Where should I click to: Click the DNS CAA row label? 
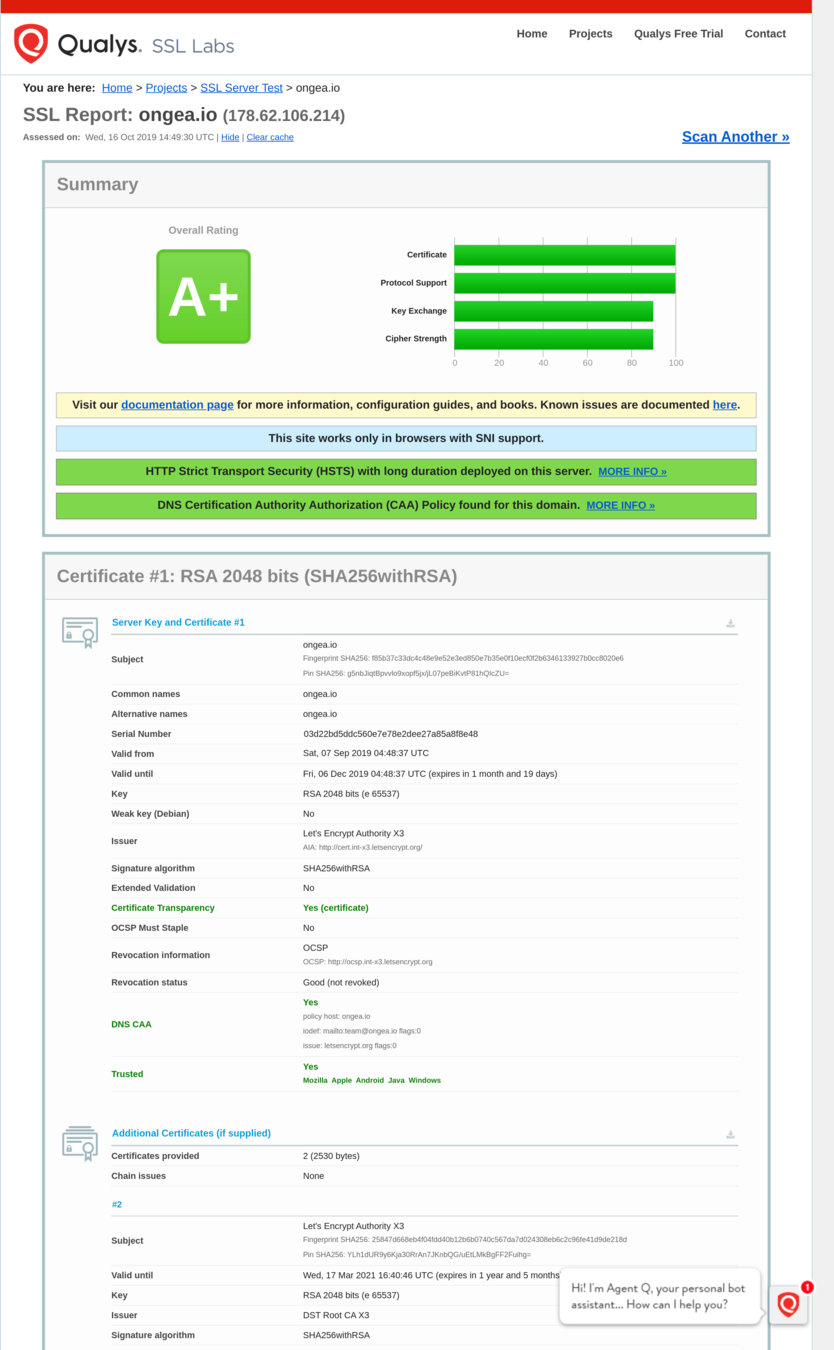[x=131, y=1024]
